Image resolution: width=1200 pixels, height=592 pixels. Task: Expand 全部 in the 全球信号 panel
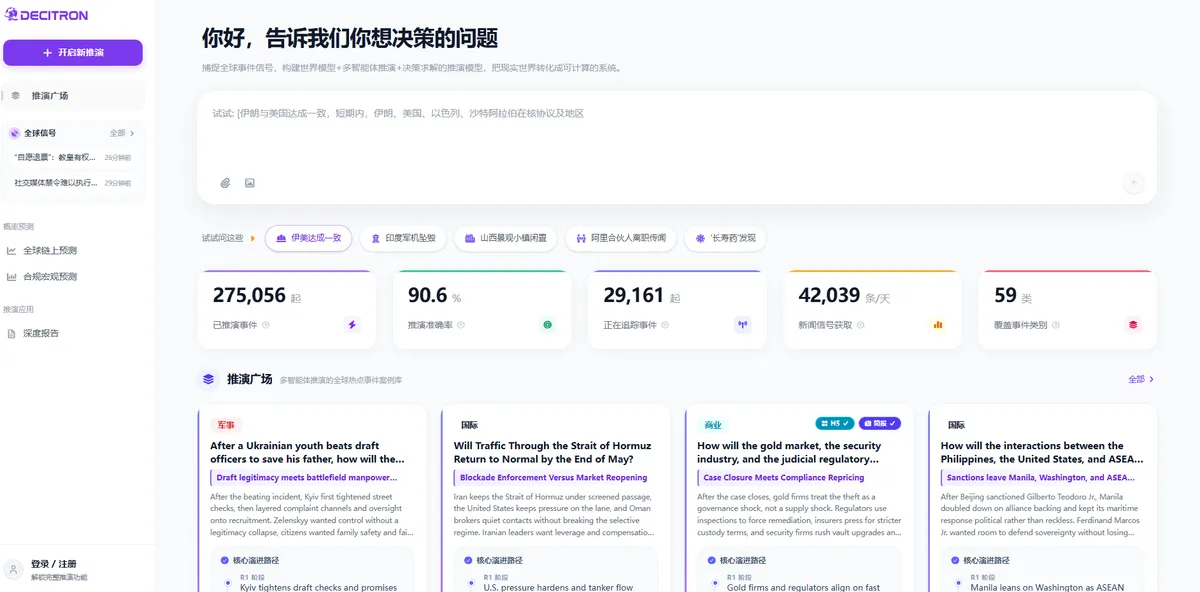[122, 133]
